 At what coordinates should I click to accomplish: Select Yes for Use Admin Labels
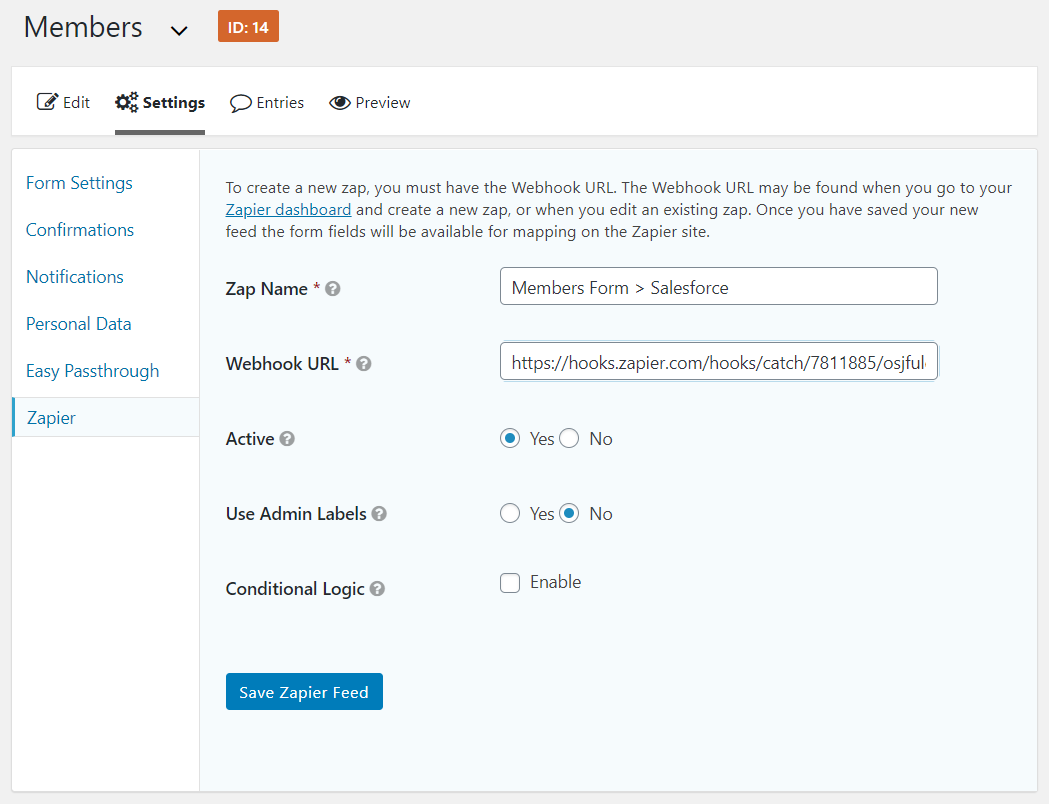click(510, 513)
